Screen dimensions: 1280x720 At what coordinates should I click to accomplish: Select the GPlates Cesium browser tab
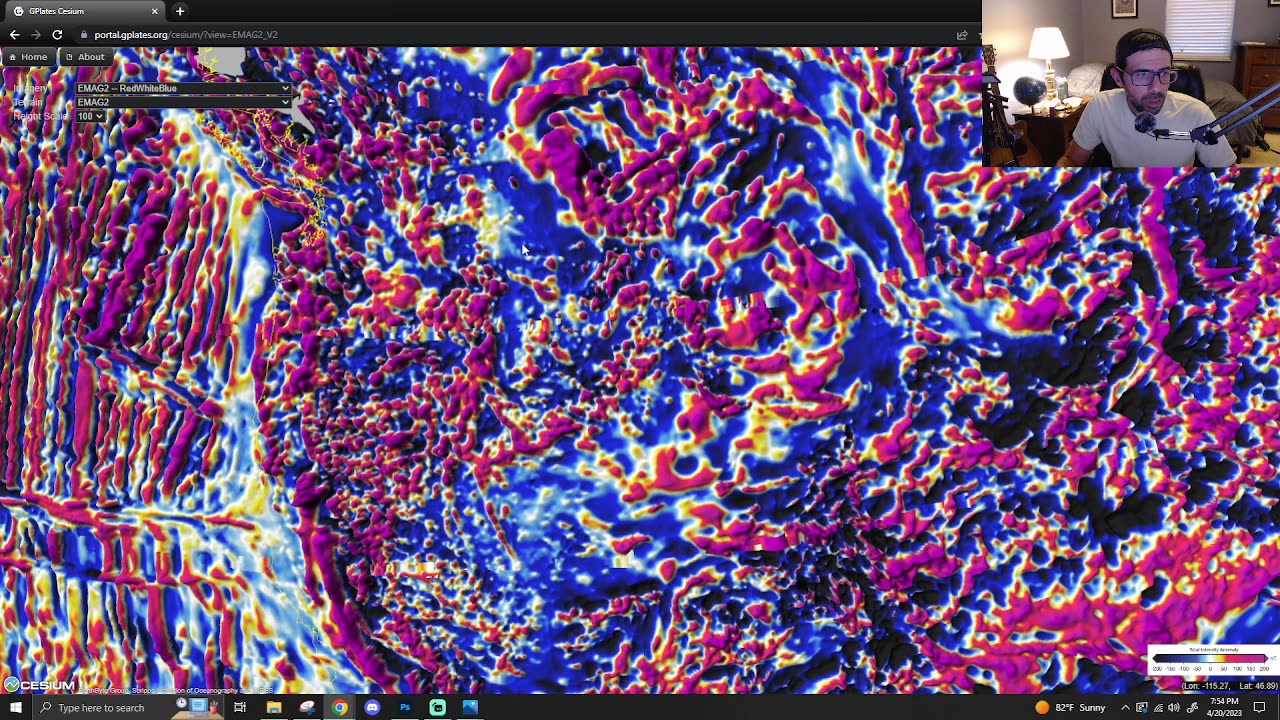(x=85, y=11)
